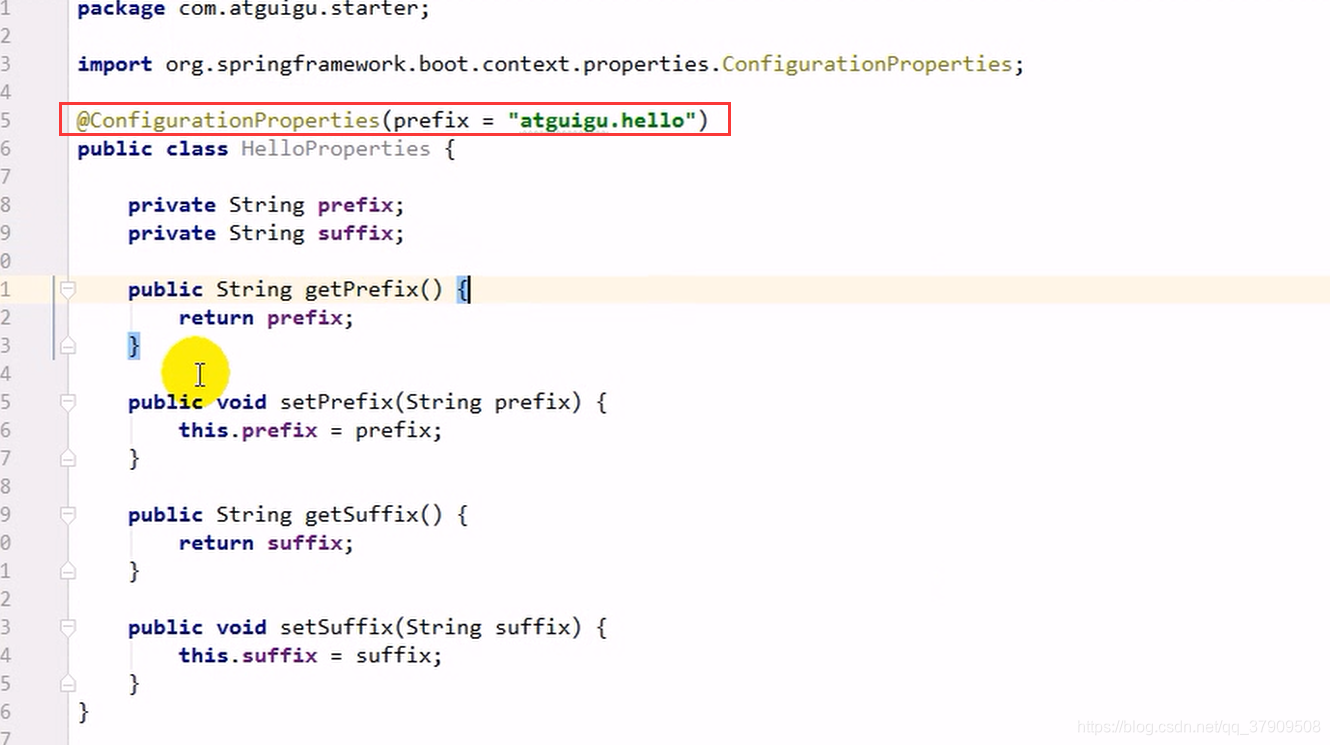
Task: Click the 'return' keyword in getSuffix
Action: pos(216,543)
